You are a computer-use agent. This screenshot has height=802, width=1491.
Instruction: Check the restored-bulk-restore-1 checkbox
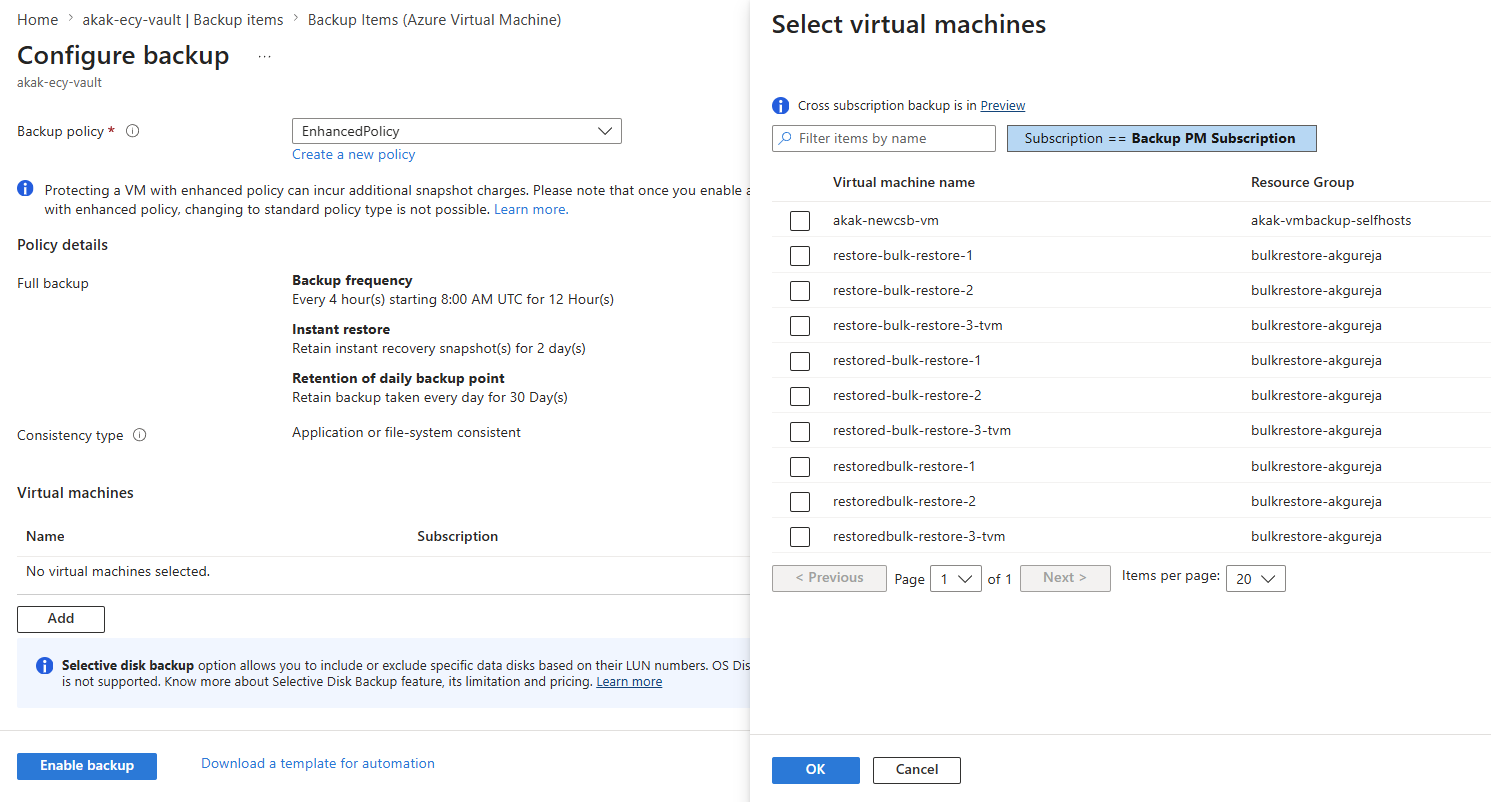point(800,361)
